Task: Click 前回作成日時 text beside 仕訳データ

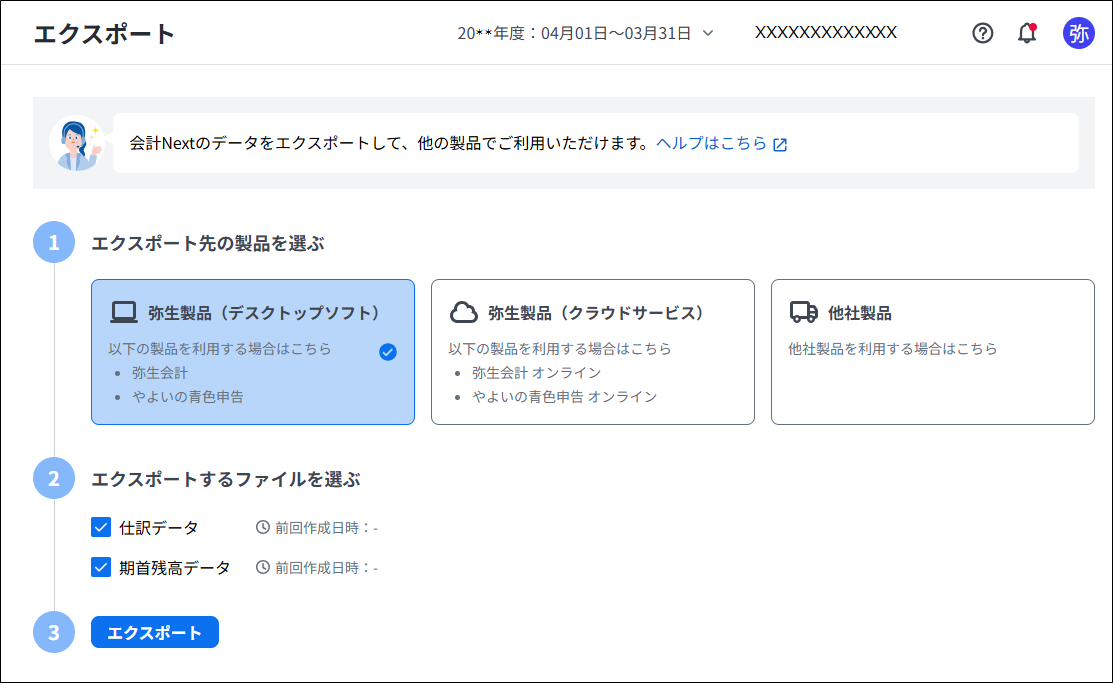Action: point(327,528)
